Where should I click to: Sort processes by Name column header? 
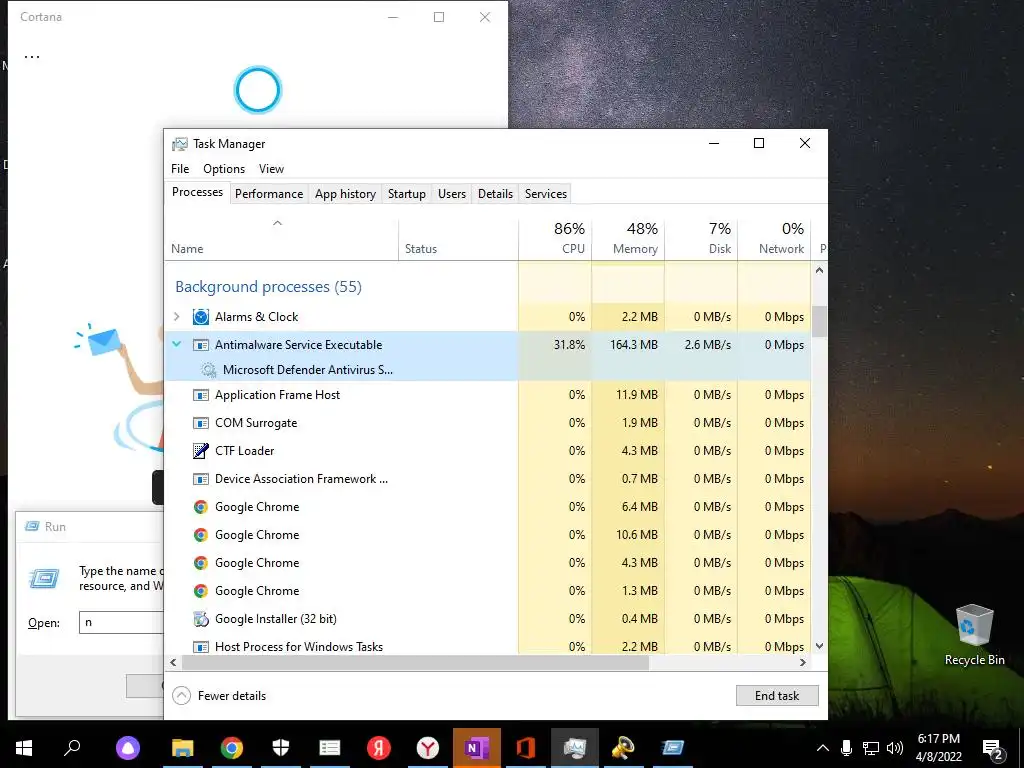(281, 239)
